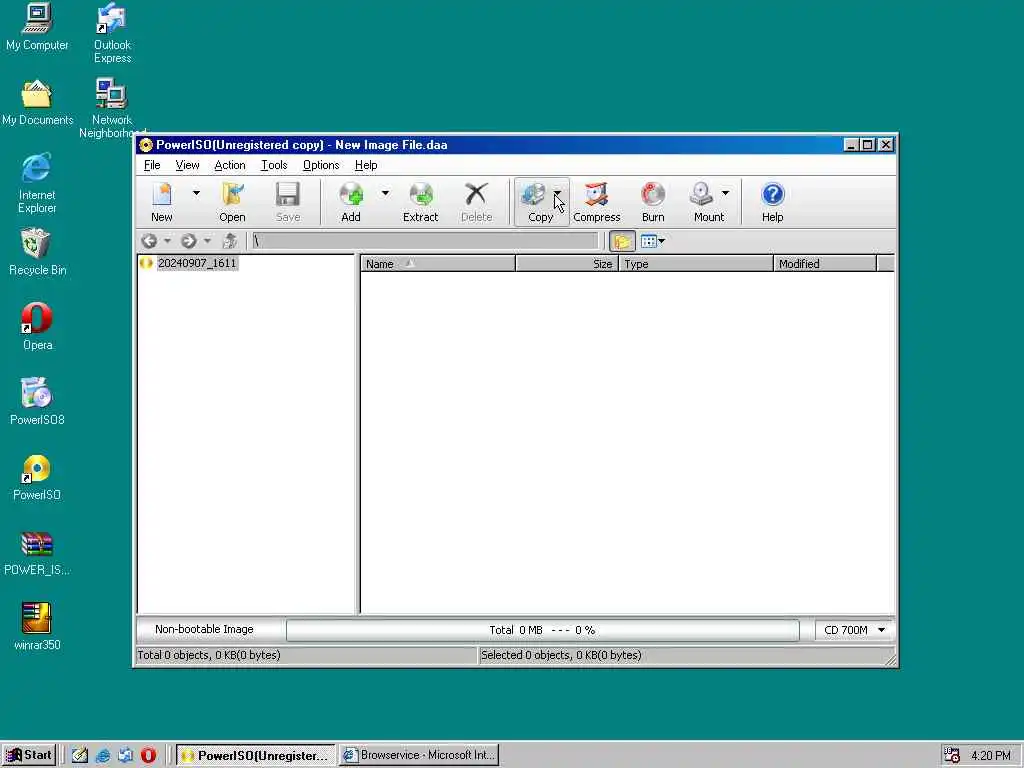The image size is (1024, 768).
Task: Click the Add files toolbar icon
Action: pyautogui.click(x=351, y=202)
